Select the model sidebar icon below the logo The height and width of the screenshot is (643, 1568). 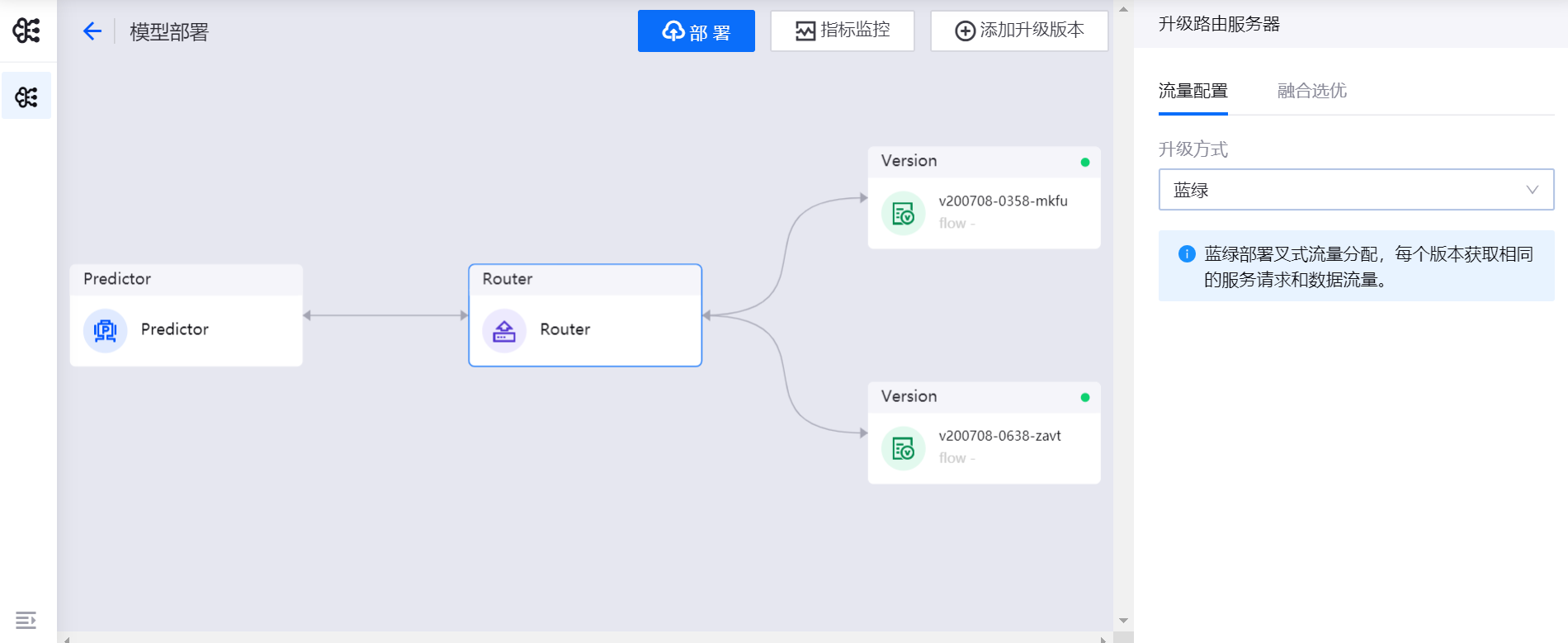point(26,97)
